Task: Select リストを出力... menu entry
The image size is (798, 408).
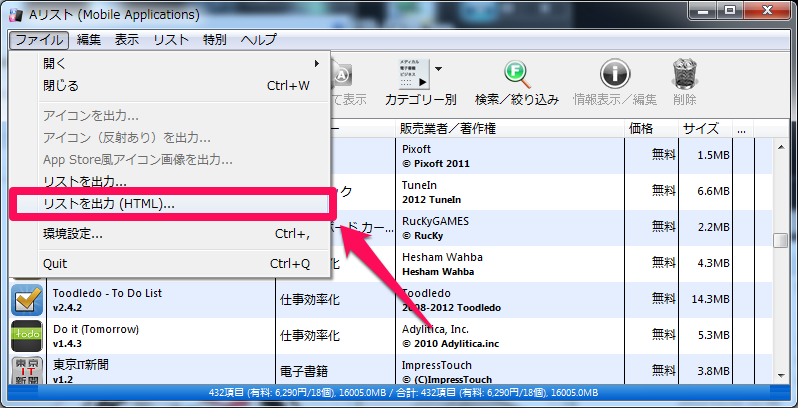Action: (170, 182)
